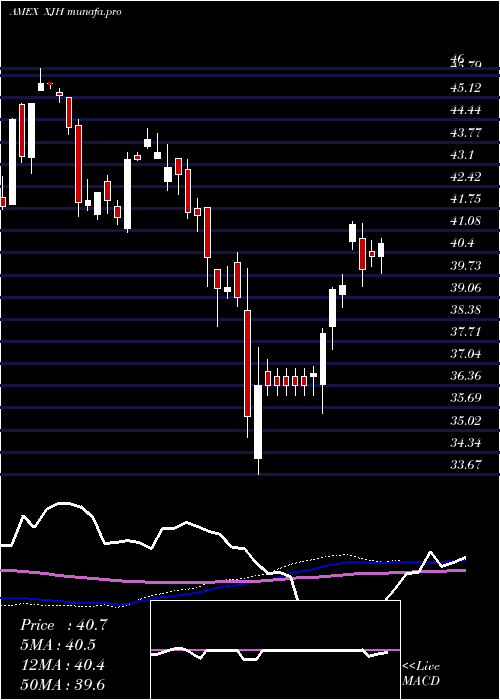Click the 35.69 price axis label
Viewport: 500px width, 700px height.
pyautogui.click(x=466, y=398)
